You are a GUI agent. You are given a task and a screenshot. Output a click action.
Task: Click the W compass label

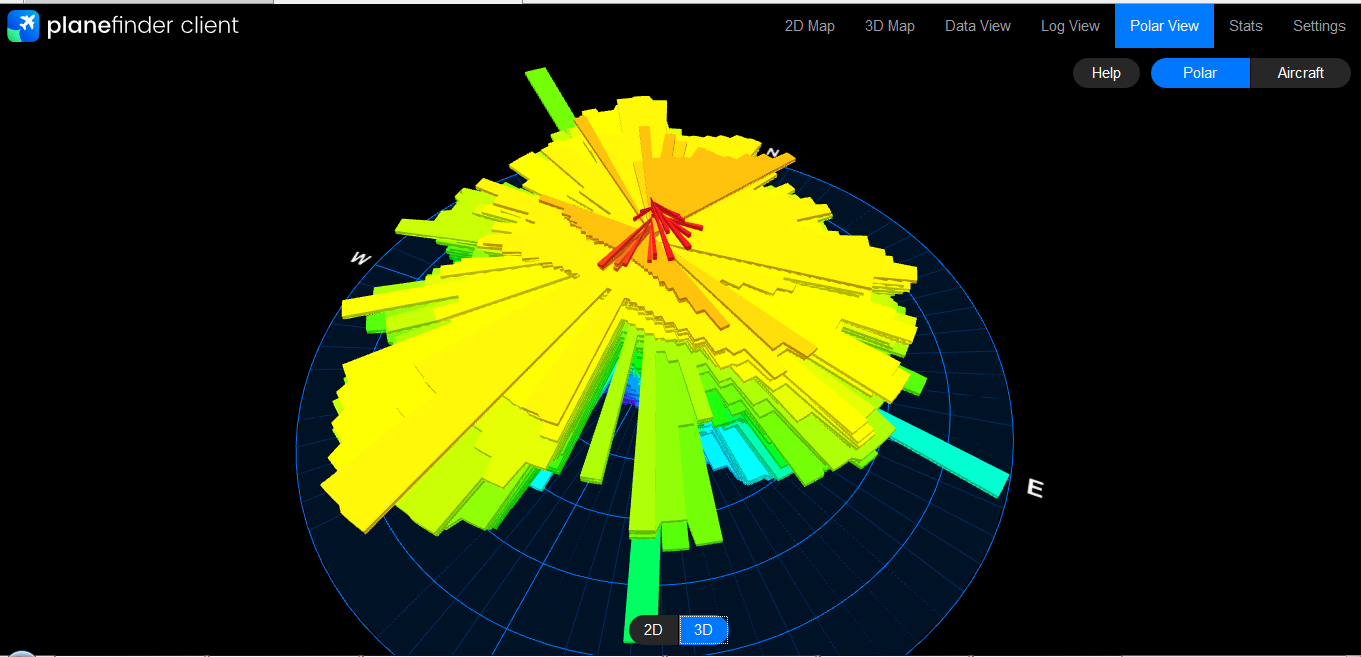click(x=361, y=259)
